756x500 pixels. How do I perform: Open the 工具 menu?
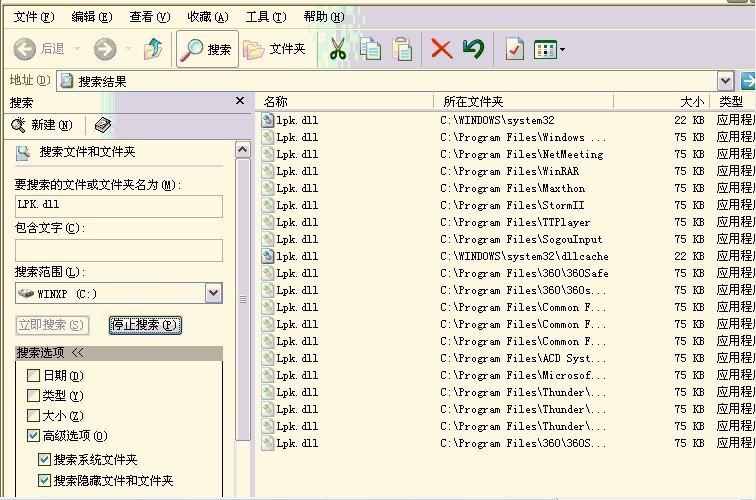pyautogui.click(x=266, y=17)
